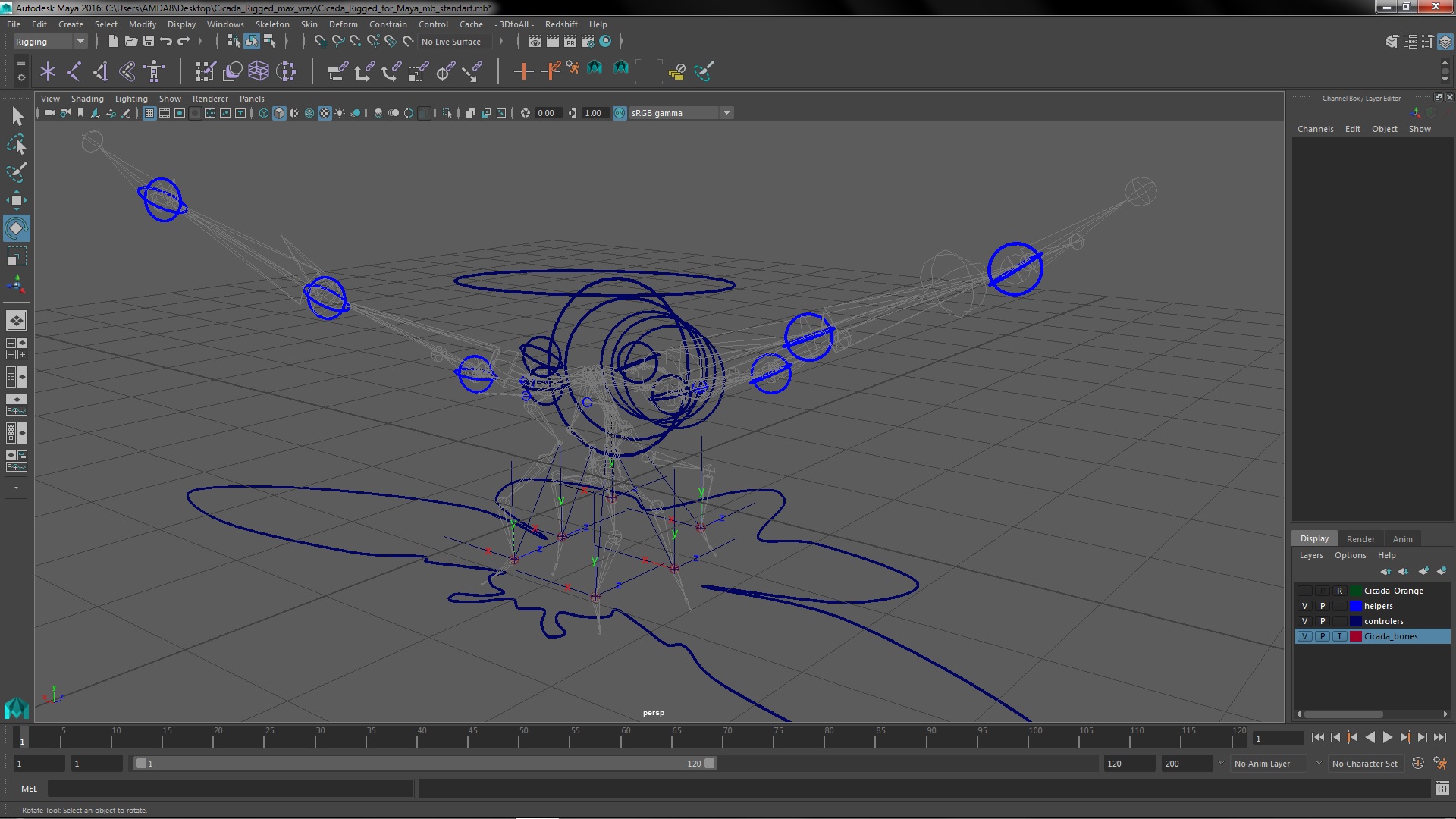This screenshot has width=1456, height=819.
Task: Select the Lasso select tool
Action: [16, 144]
